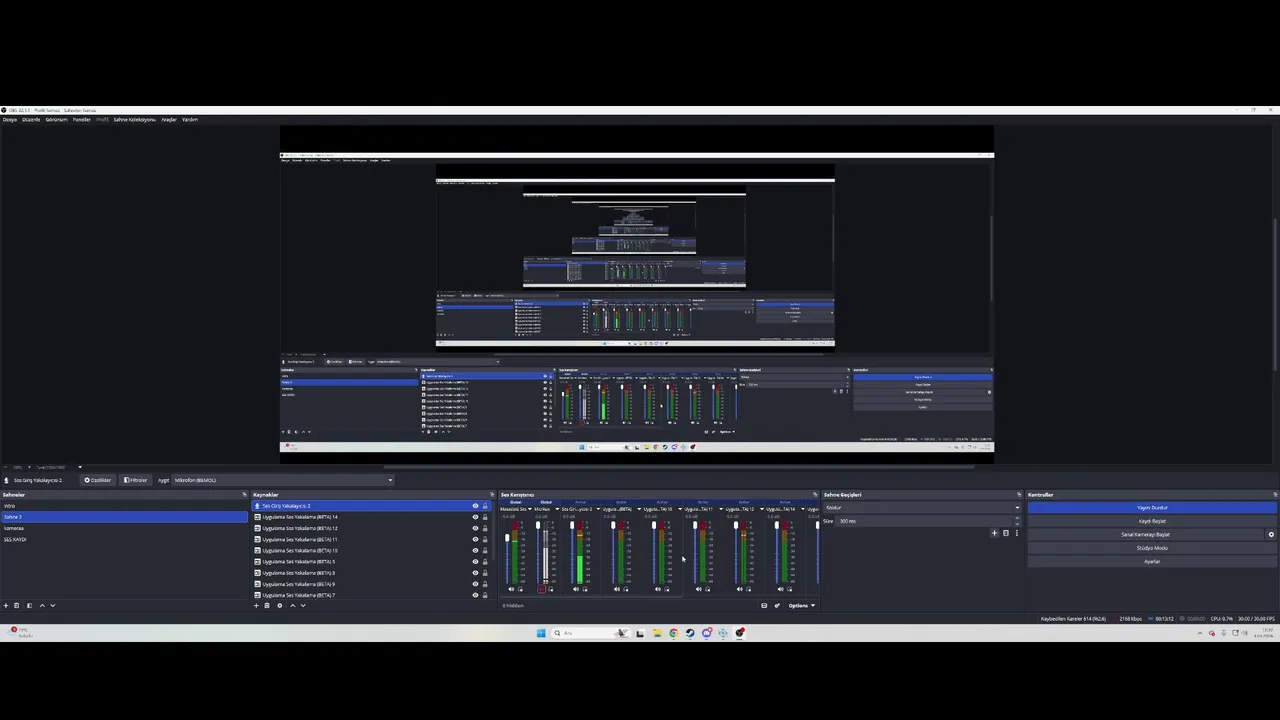Move the selected source down
Viewport: 1280px width, 720px height.
coord(303,605)
